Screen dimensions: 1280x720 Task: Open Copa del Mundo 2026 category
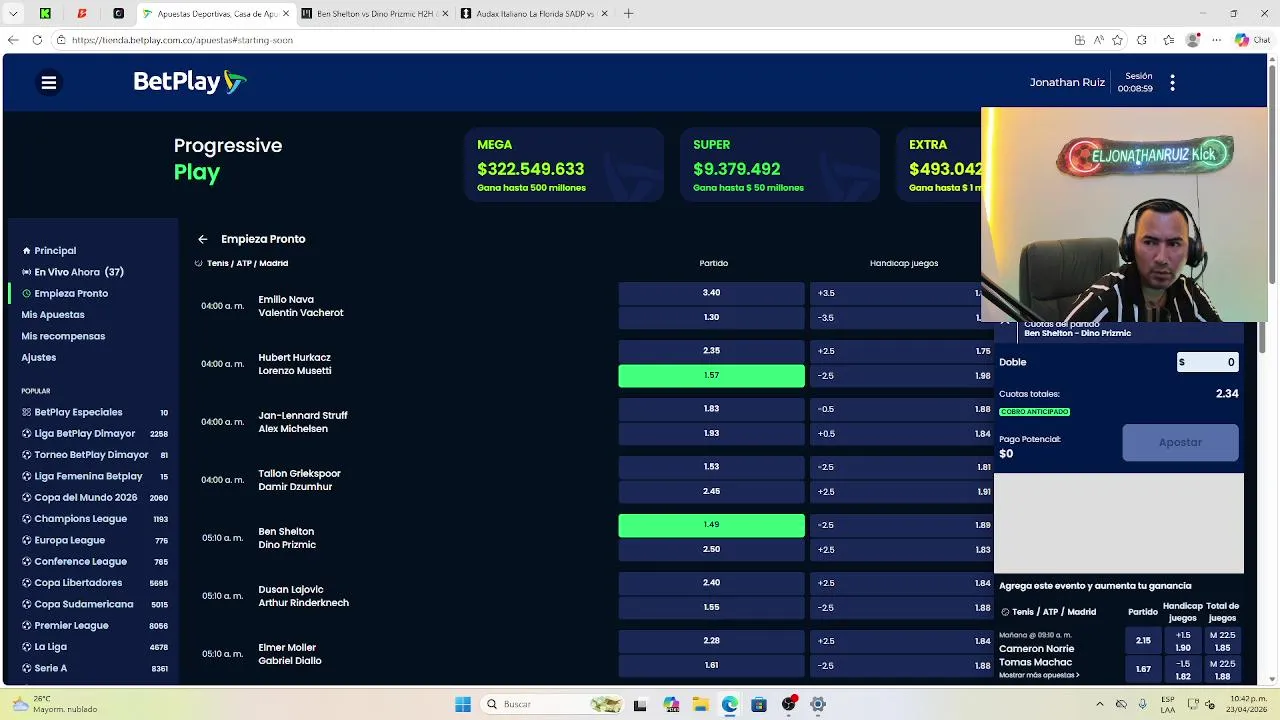95,497
